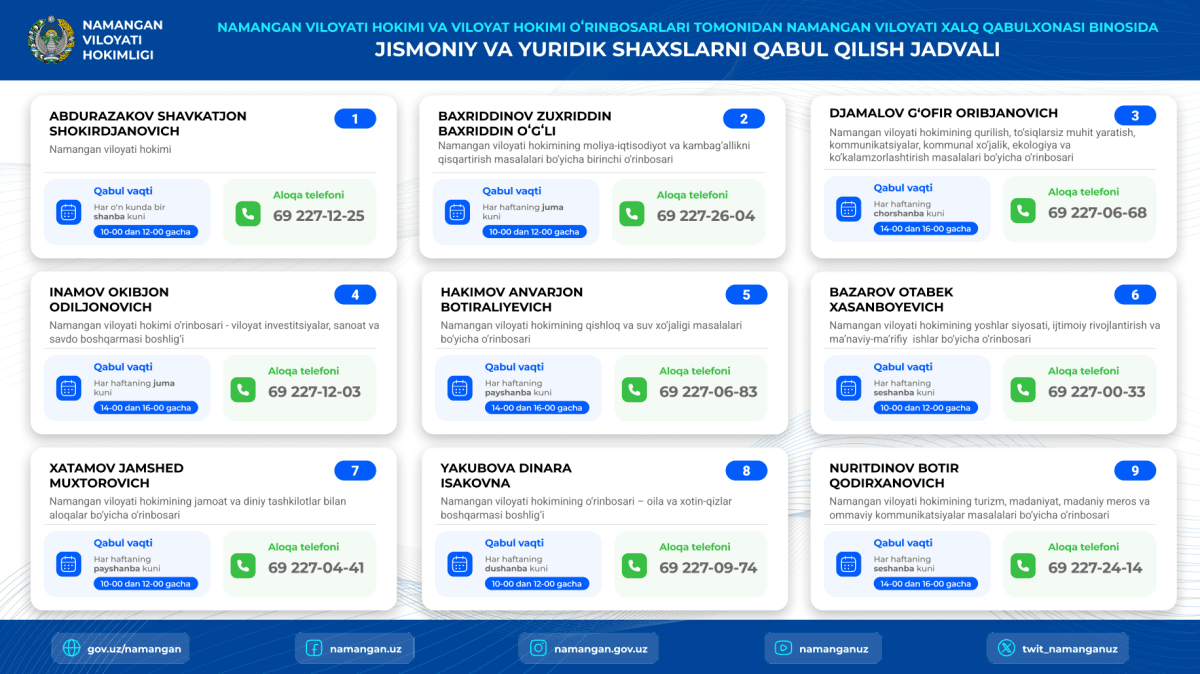1200x674 pixels.
Task: Click the time pill in Yakubova's card
Action: pyautogui.click(x=537, y=584)
